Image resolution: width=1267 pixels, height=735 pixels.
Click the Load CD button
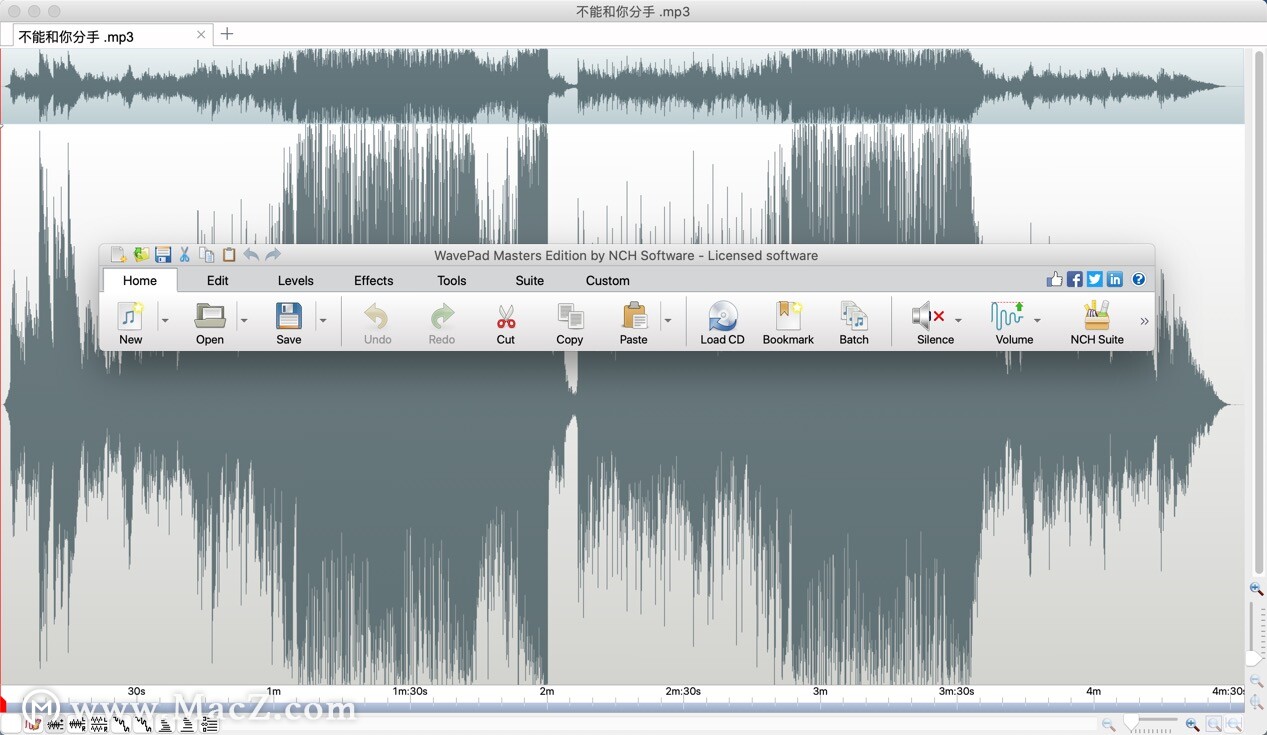coord(722,323)
